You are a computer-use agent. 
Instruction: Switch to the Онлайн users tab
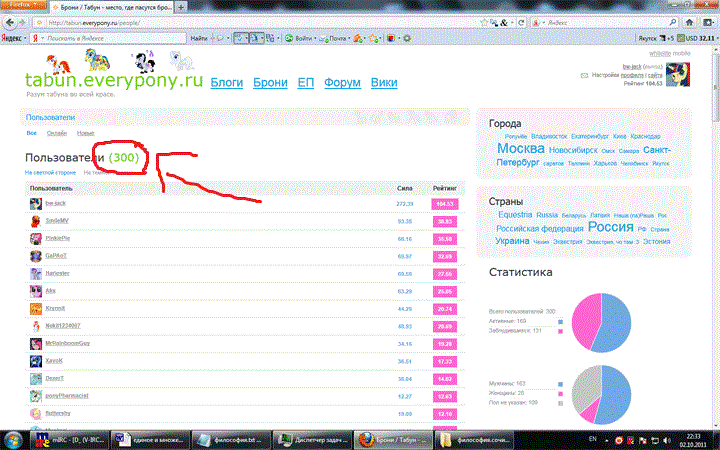pos(56,133)
